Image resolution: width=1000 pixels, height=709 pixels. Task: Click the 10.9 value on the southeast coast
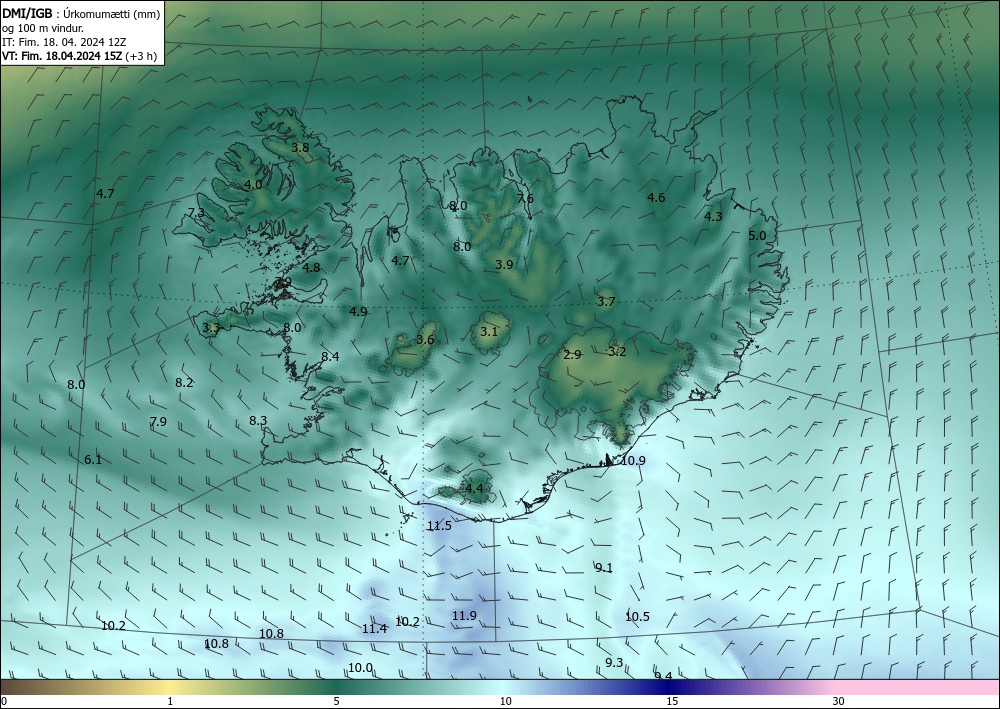(633, 460)
